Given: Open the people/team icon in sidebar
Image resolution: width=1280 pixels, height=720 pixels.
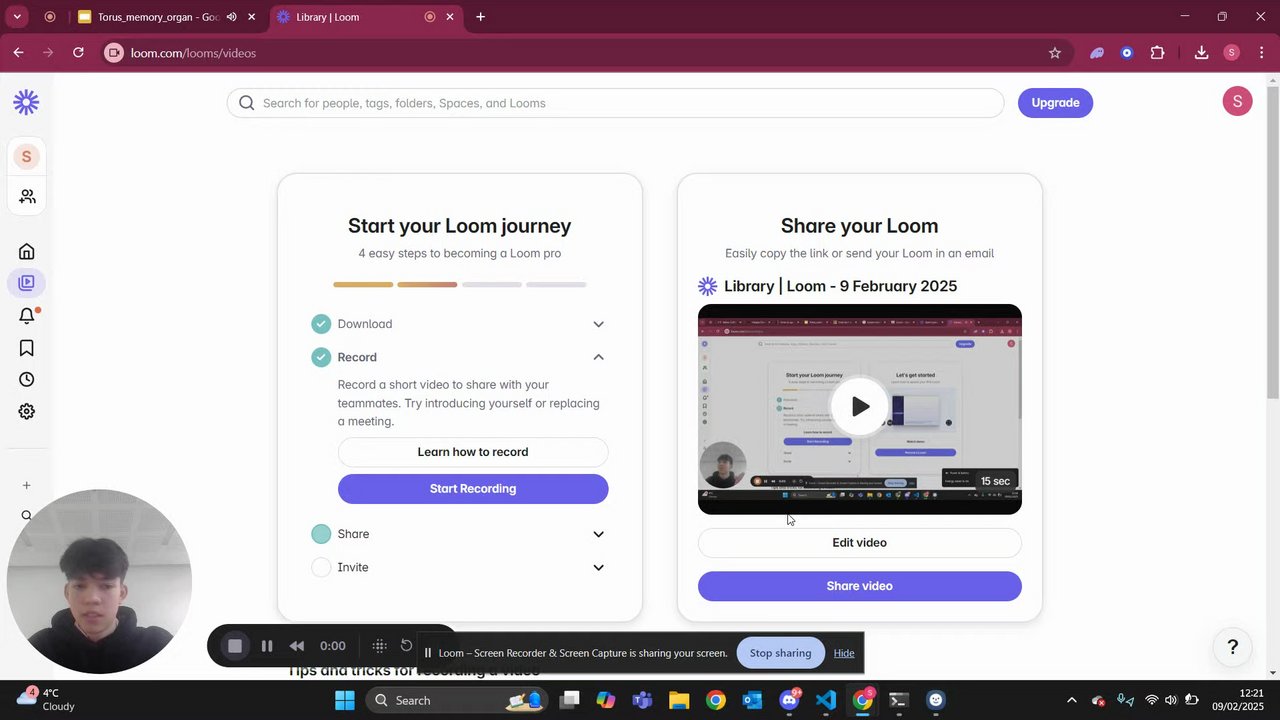Looking at the screenshot, I should click(x=27, y=197).
